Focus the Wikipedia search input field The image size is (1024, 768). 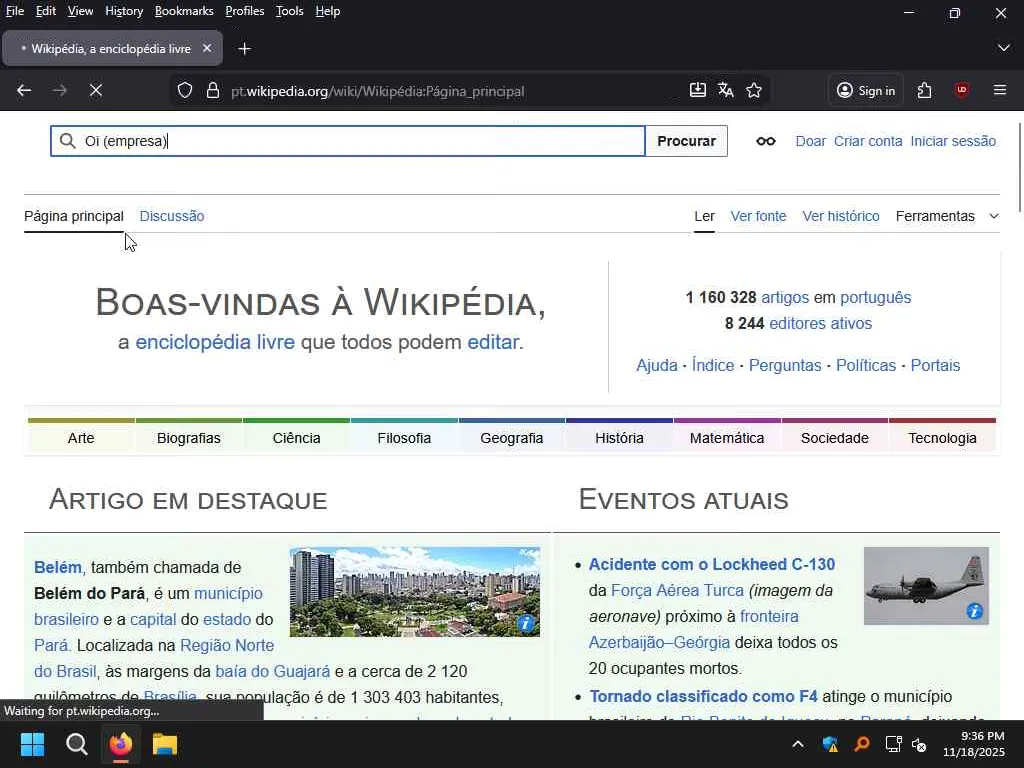tap(348, 141)
